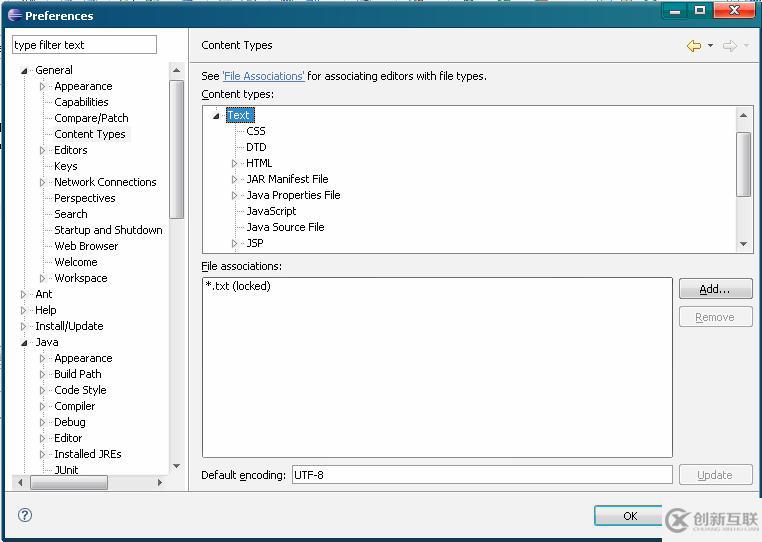Open the 'File Associations' link

(264, 76)
